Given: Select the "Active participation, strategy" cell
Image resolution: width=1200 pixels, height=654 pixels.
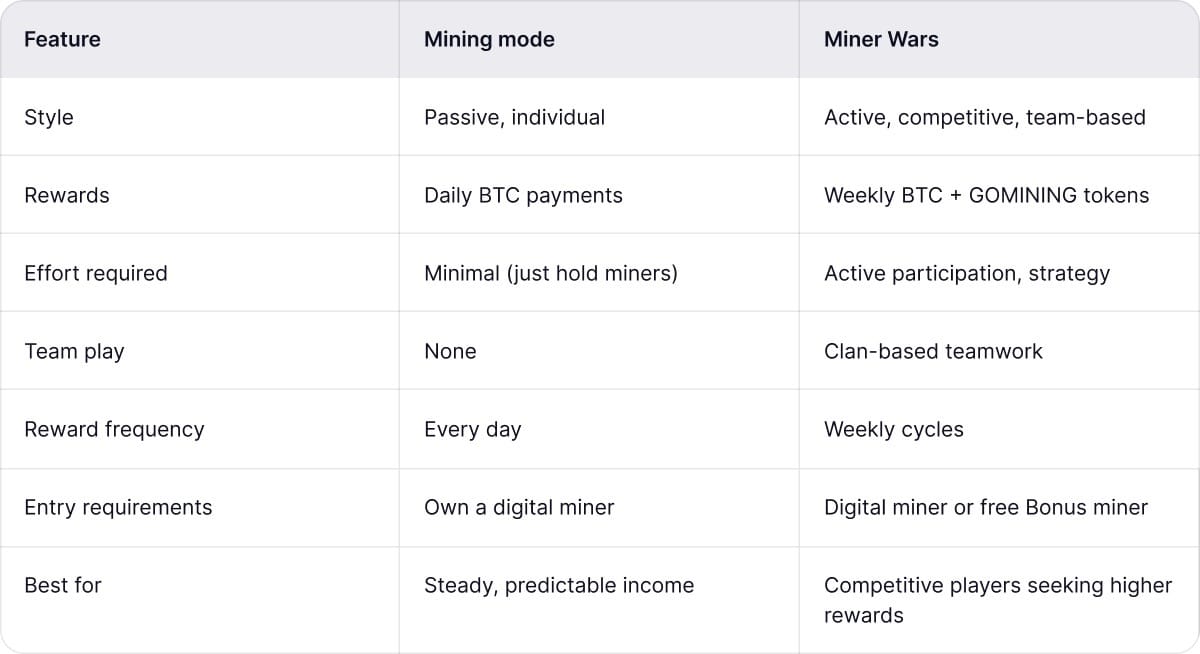Looking at the screenshot, I should click(x=966, y=273).
